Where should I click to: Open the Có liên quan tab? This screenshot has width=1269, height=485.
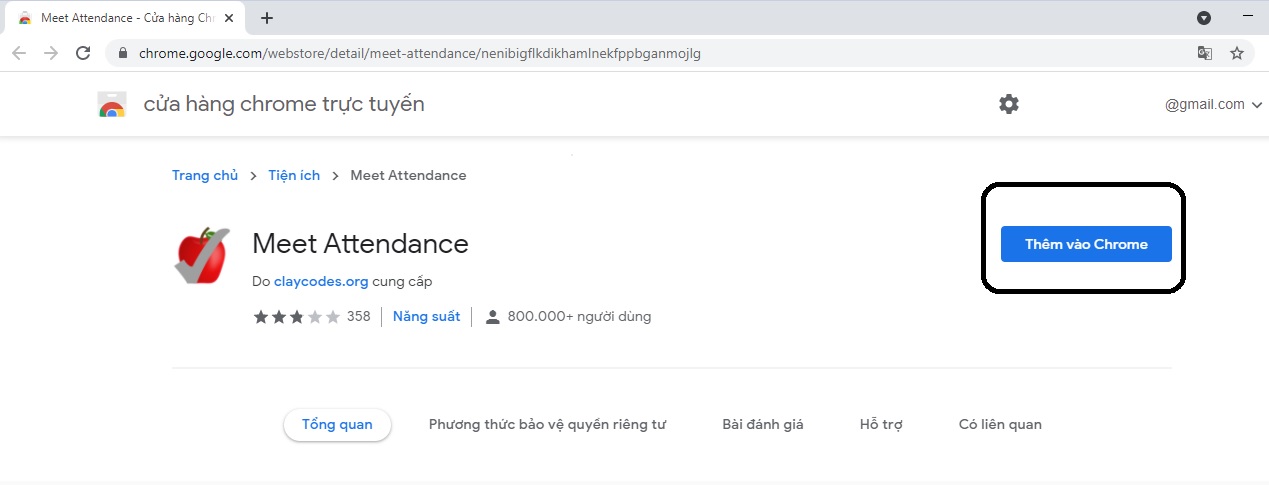(x=1000, y=424)
